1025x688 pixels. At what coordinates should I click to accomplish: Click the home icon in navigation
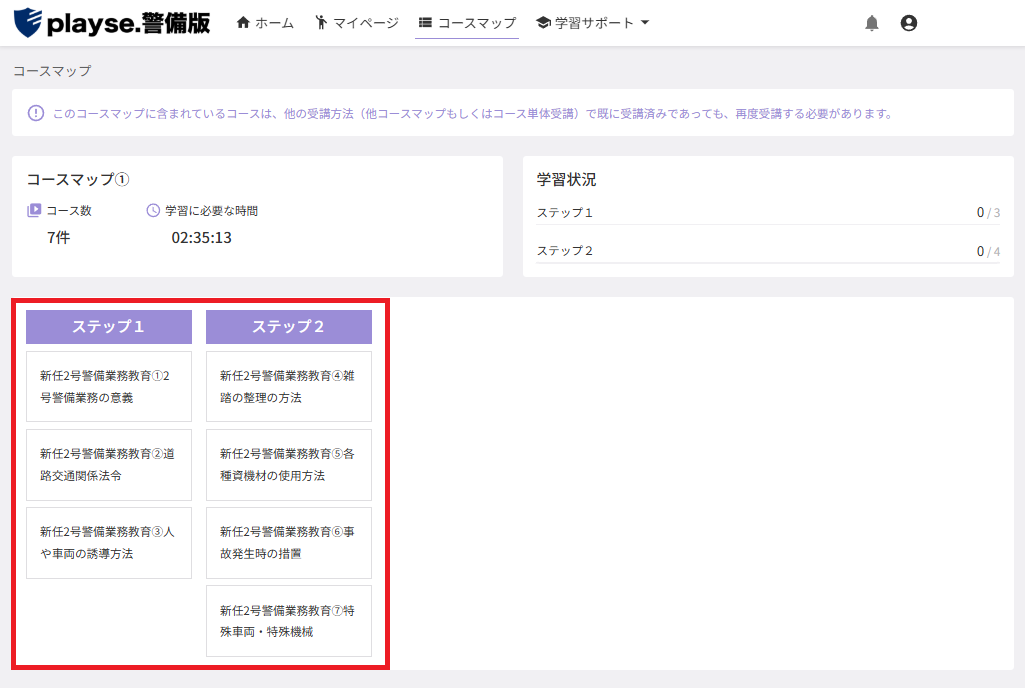tap(243, 22)
